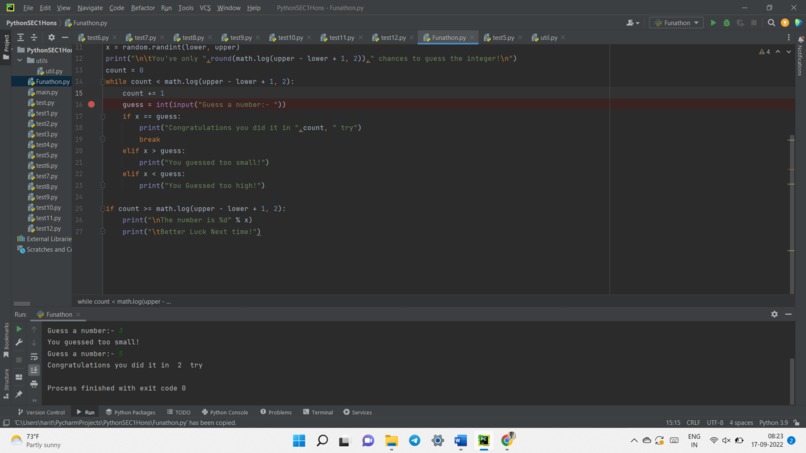This screenshot has height=453, width=806.
Task: Click the stop process square in Run panel
Action: (19, 360)
